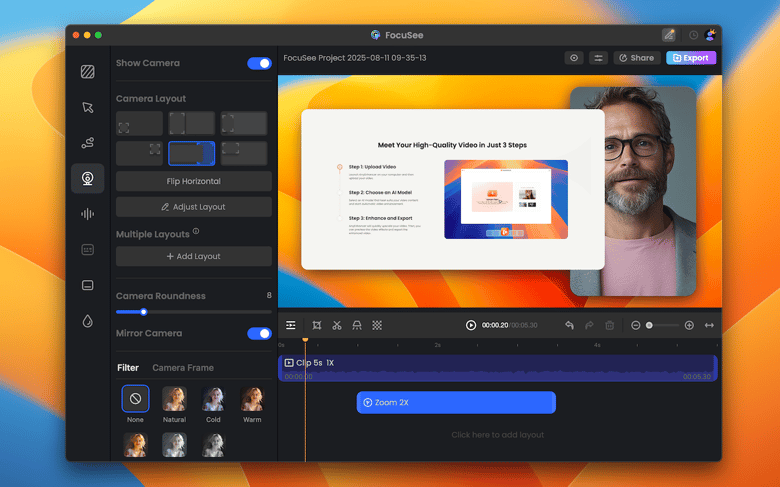Viewport: 780px width, 487px height.
Task: Select the camera webcam sidebar icon
Action: coord(88,178)
